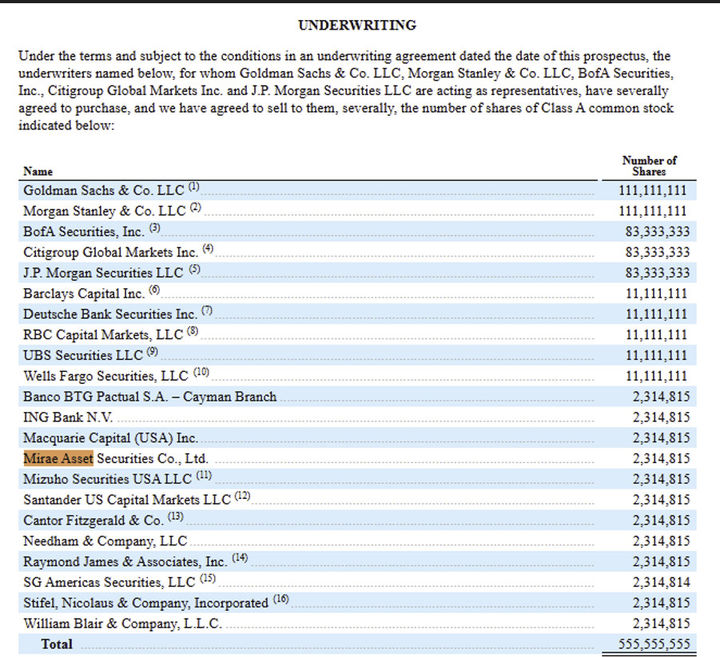Click SG Americas Securities, LLC row name
Viewport: 720px width, 657px height.
109,582
